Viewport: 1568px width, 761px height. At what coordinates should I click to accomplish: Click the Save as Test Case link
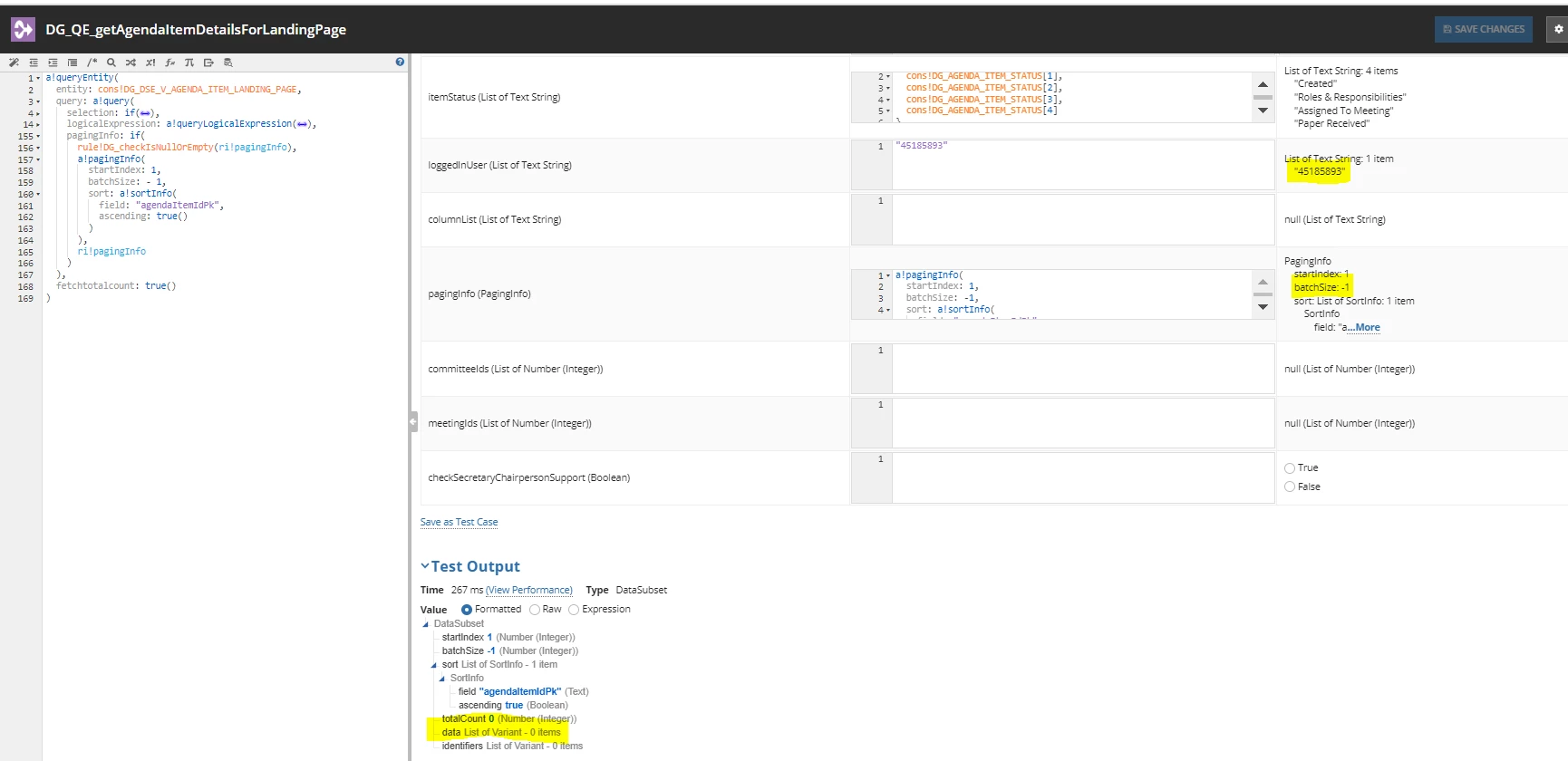[459, 522]
